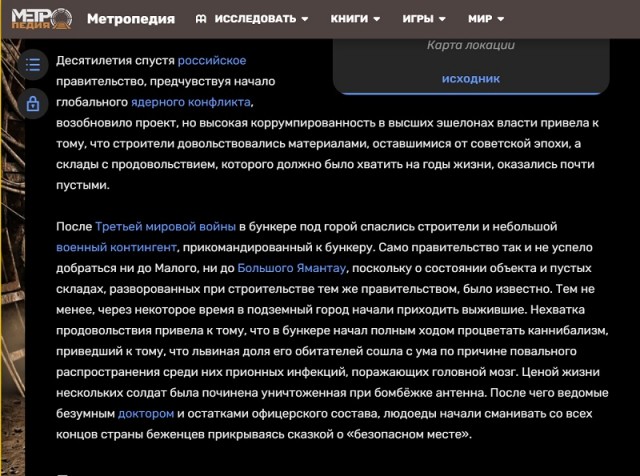This screenshot has width=640, height=476.
Task: Click the word каннибализм in the paragraph
Action: point(568,331)
